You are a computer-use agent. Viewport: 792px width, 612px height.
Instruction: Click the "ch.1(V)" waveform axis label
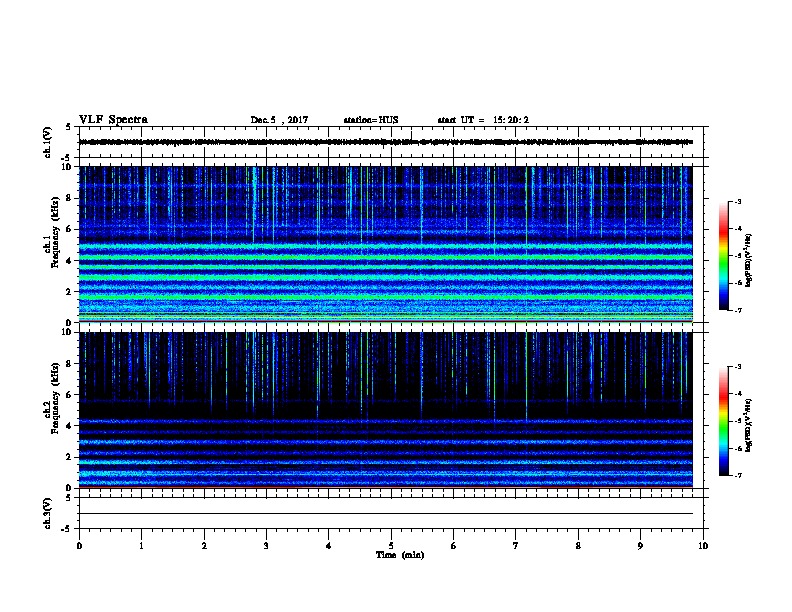coord(47,142)
